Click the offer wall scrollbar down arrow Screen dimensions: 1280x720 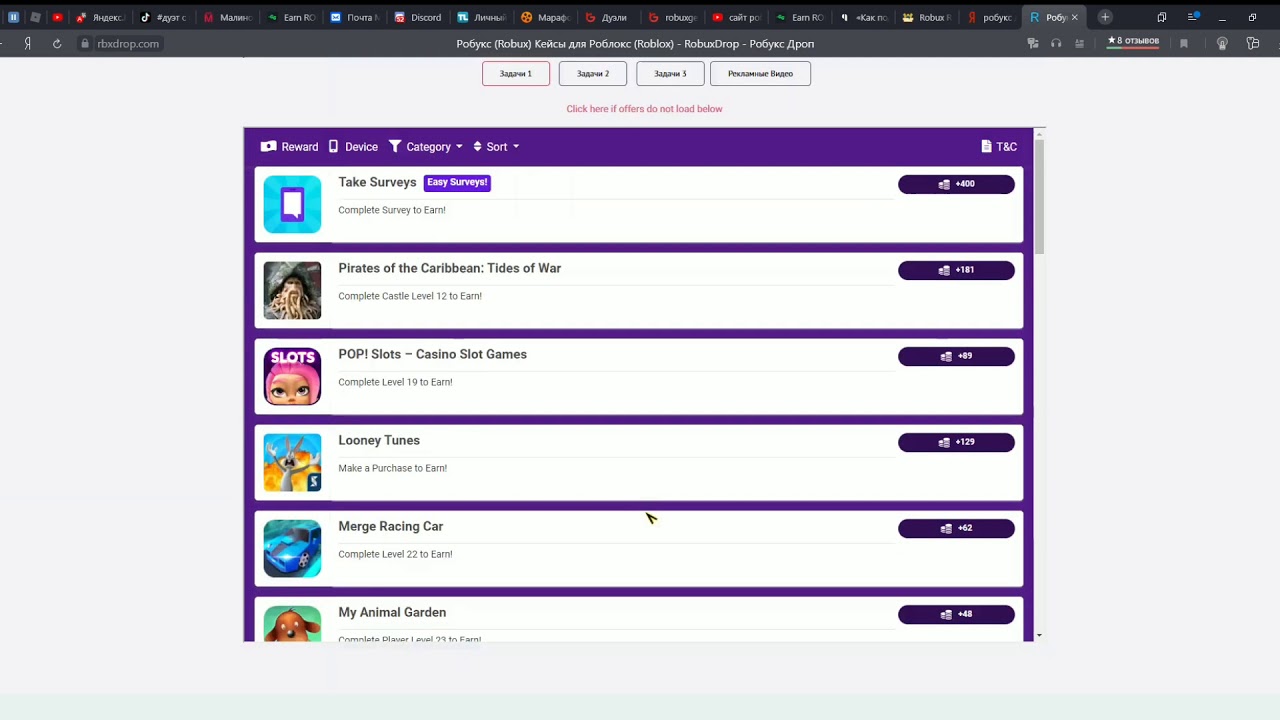[1039, 635]
